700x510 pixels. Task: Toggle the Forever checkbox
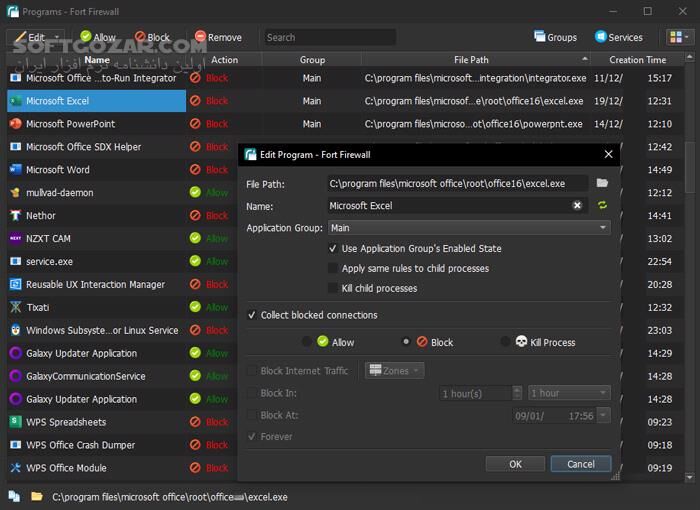[x=252, y=436]
